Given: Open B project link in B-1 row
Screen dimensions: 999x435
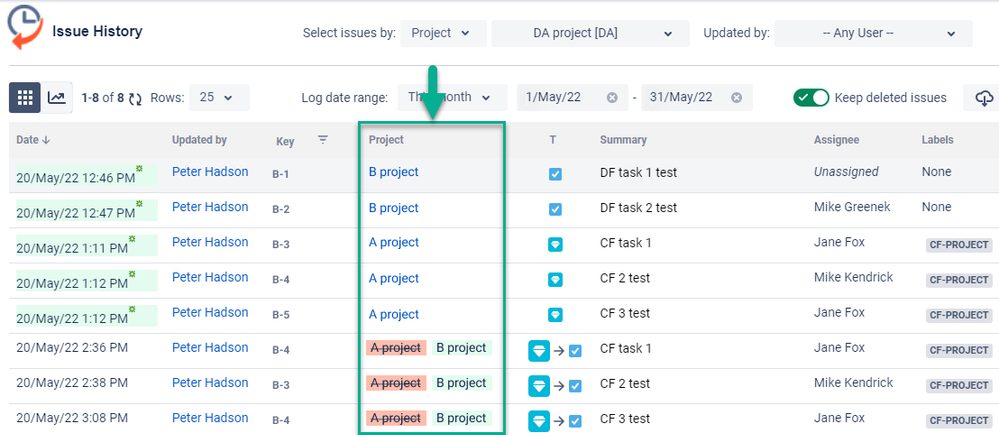Looking at the screenshot, I should click(x=394, y=172).
